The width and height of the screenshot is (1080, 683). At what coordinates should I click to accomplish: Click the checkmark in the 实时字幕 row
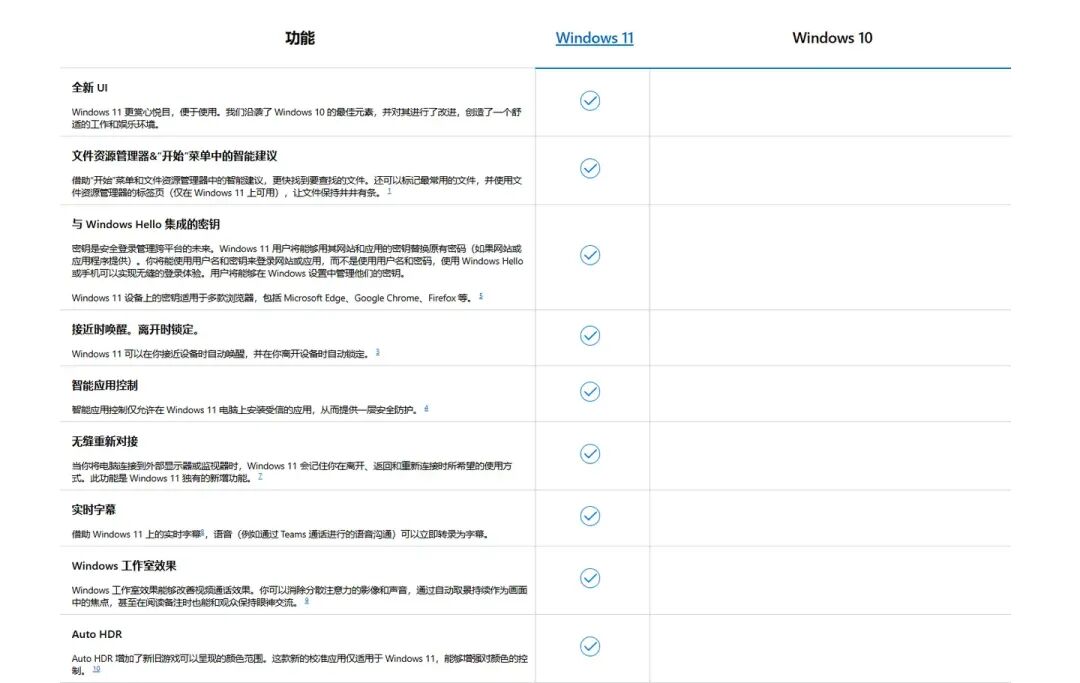[590, 516]
